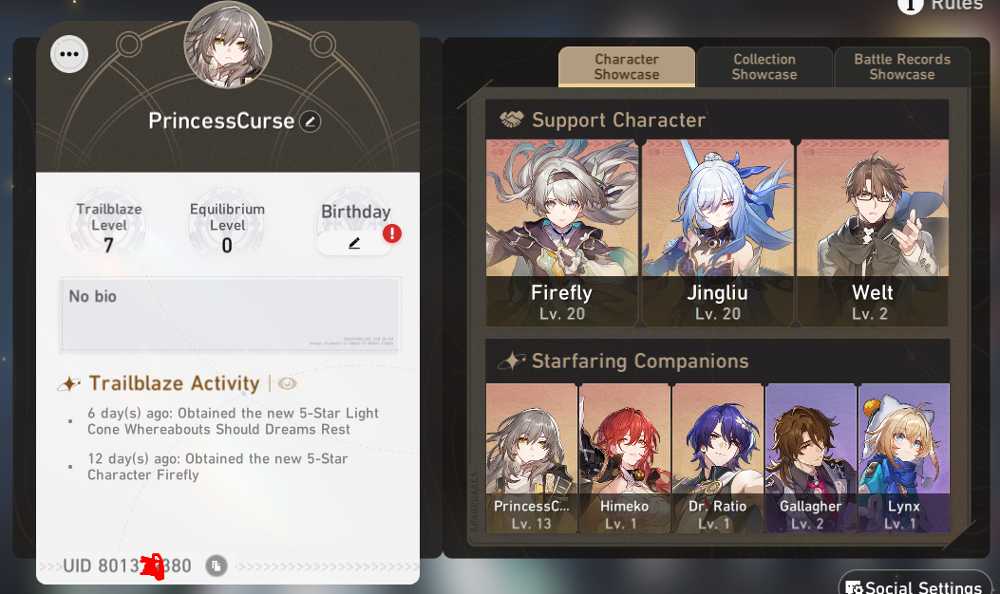Select the Welt support character card
1000x594 pixels.
[x=872, y=232]
